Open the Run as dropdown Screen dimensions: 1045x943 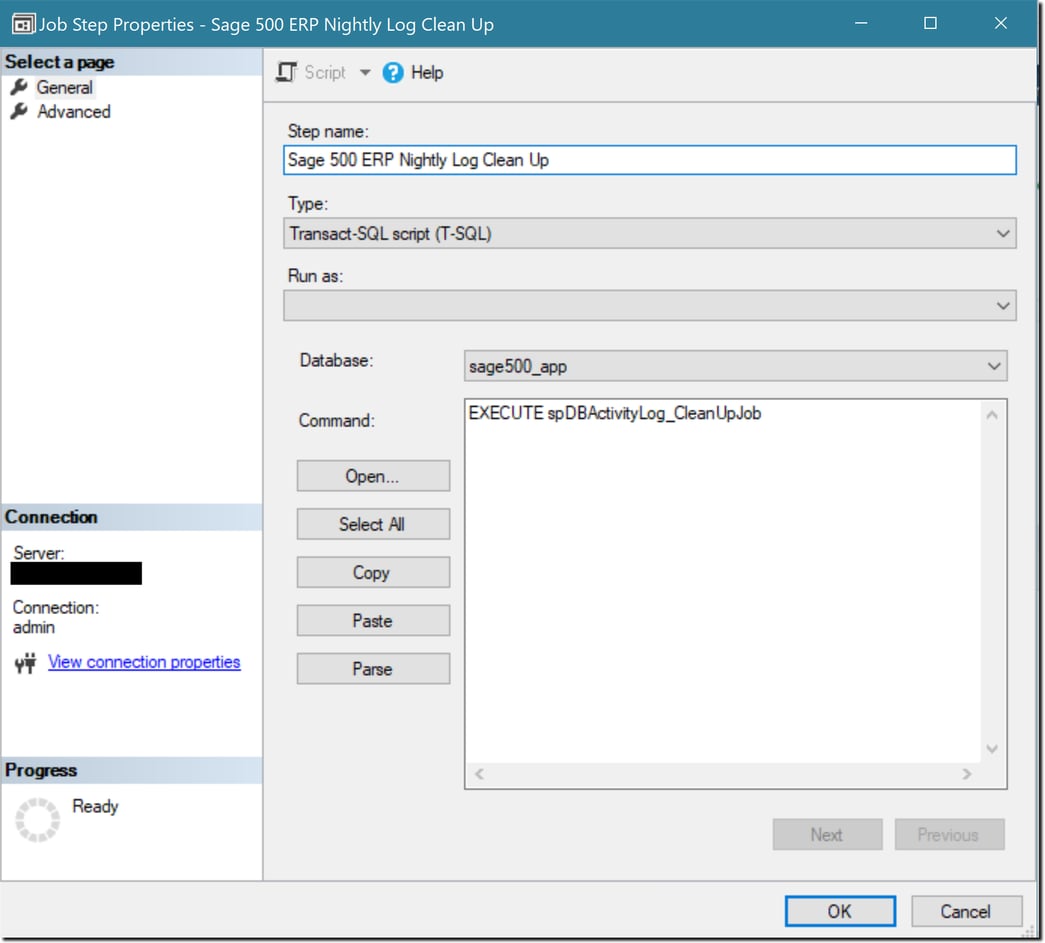pos(1004,305)
